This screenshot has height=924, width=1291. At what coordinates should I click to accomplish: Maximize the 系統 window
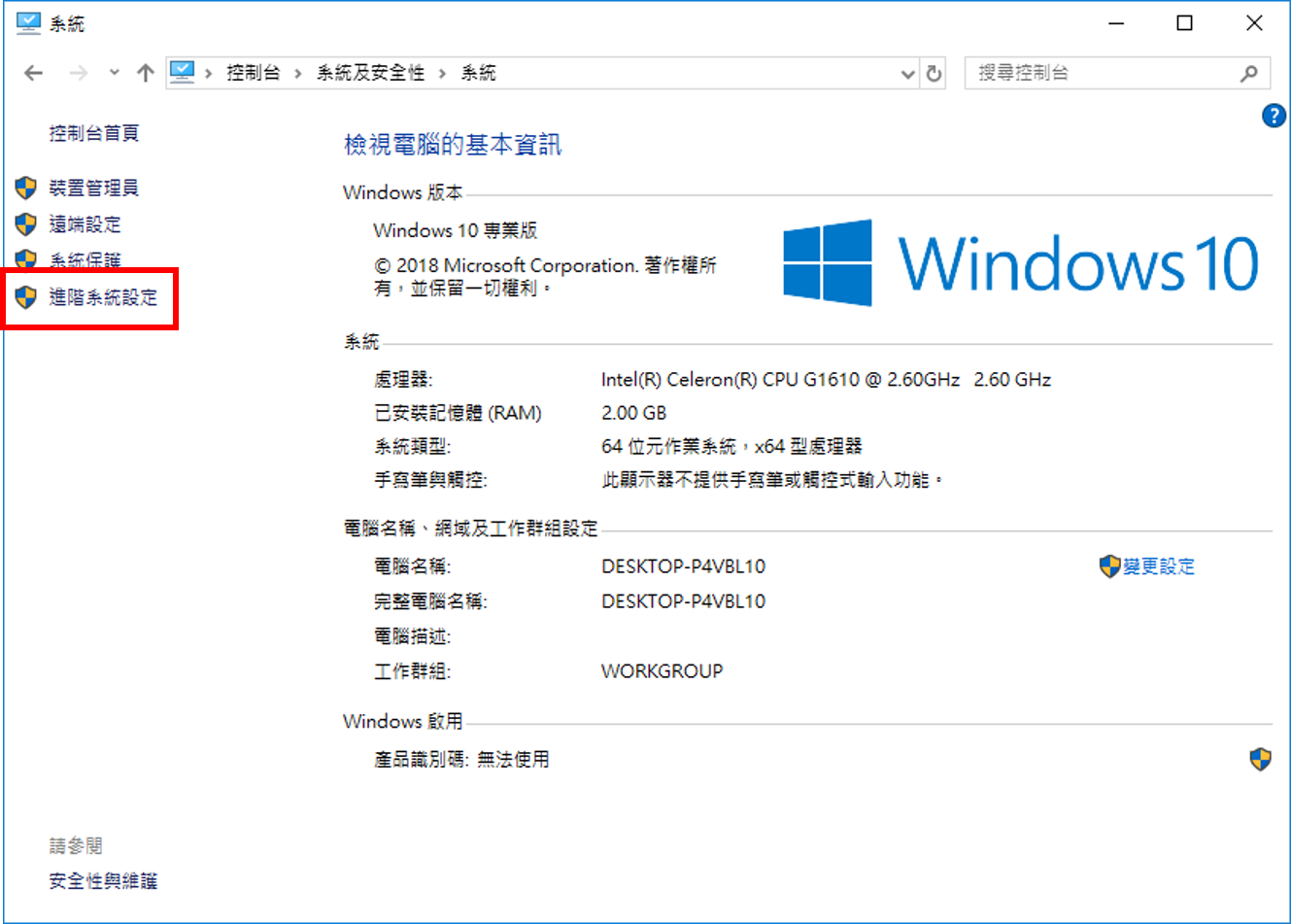[x=1185, y=23]
